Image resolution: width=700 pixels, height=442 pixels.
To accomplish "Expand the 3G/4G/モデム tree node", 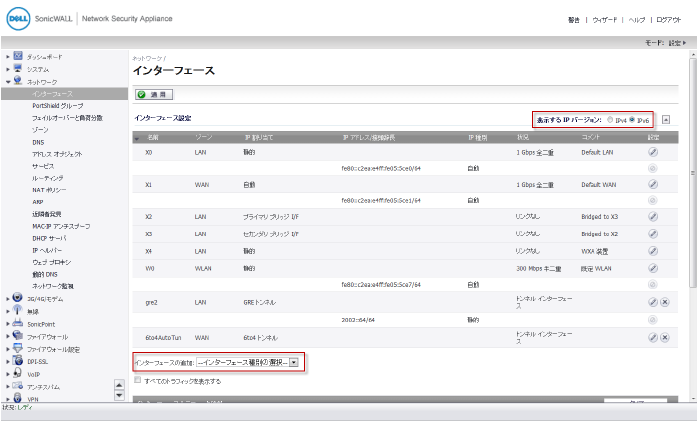I will click(8, 299).
